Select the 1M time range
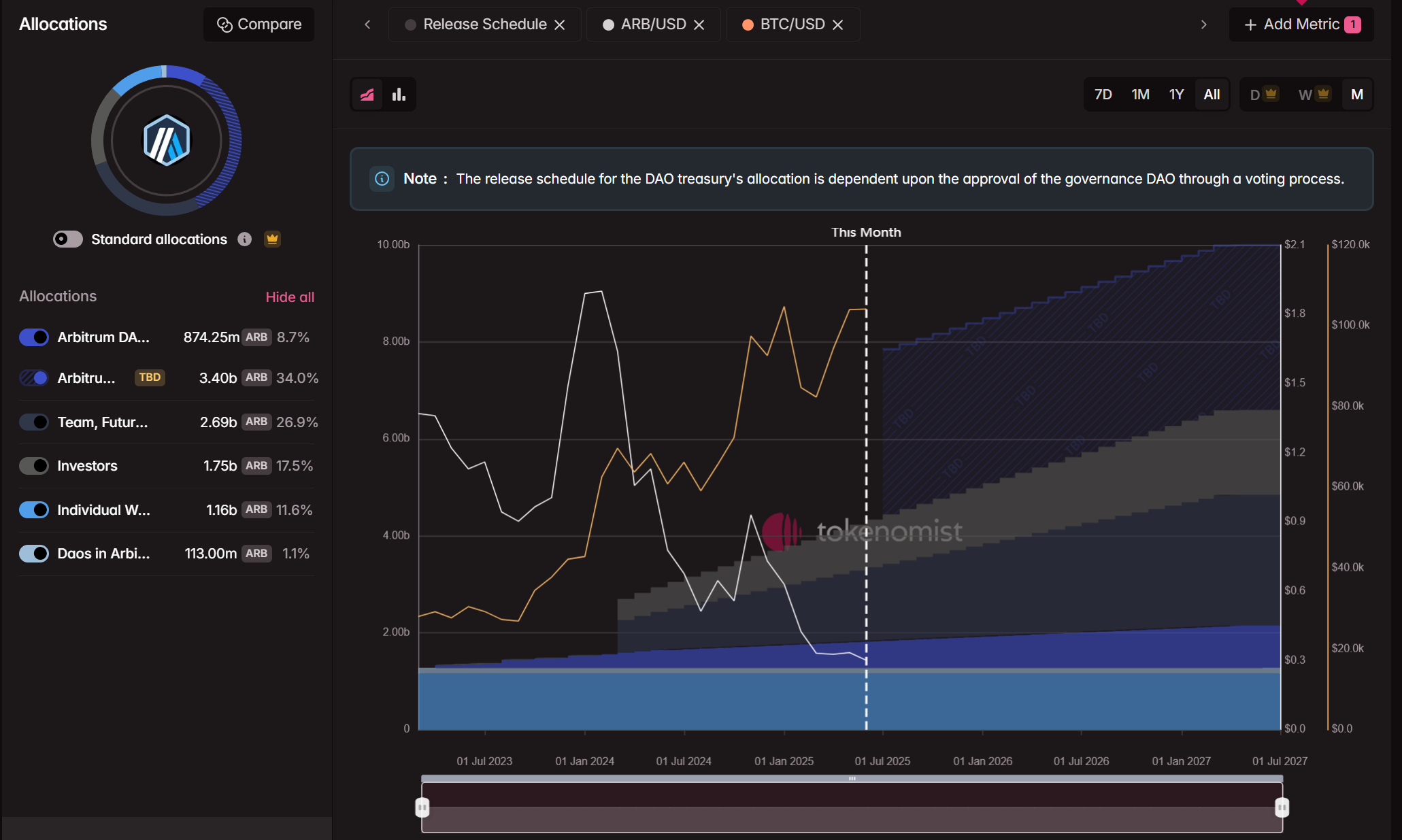The width and height of the screenshot is (1402, 840). [1141, 95]
